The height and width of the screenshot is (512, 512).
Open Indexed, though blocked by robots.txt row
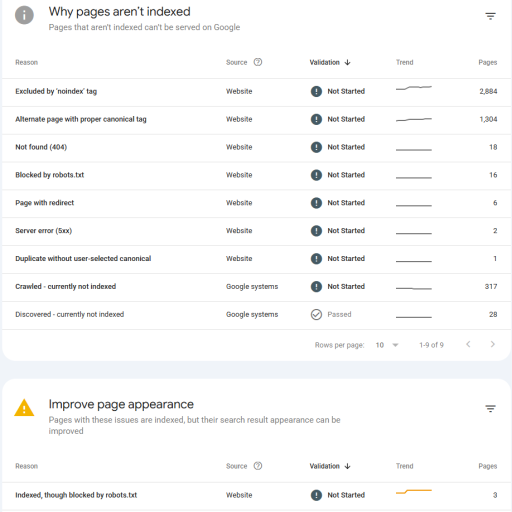click(x=256, y=495)
